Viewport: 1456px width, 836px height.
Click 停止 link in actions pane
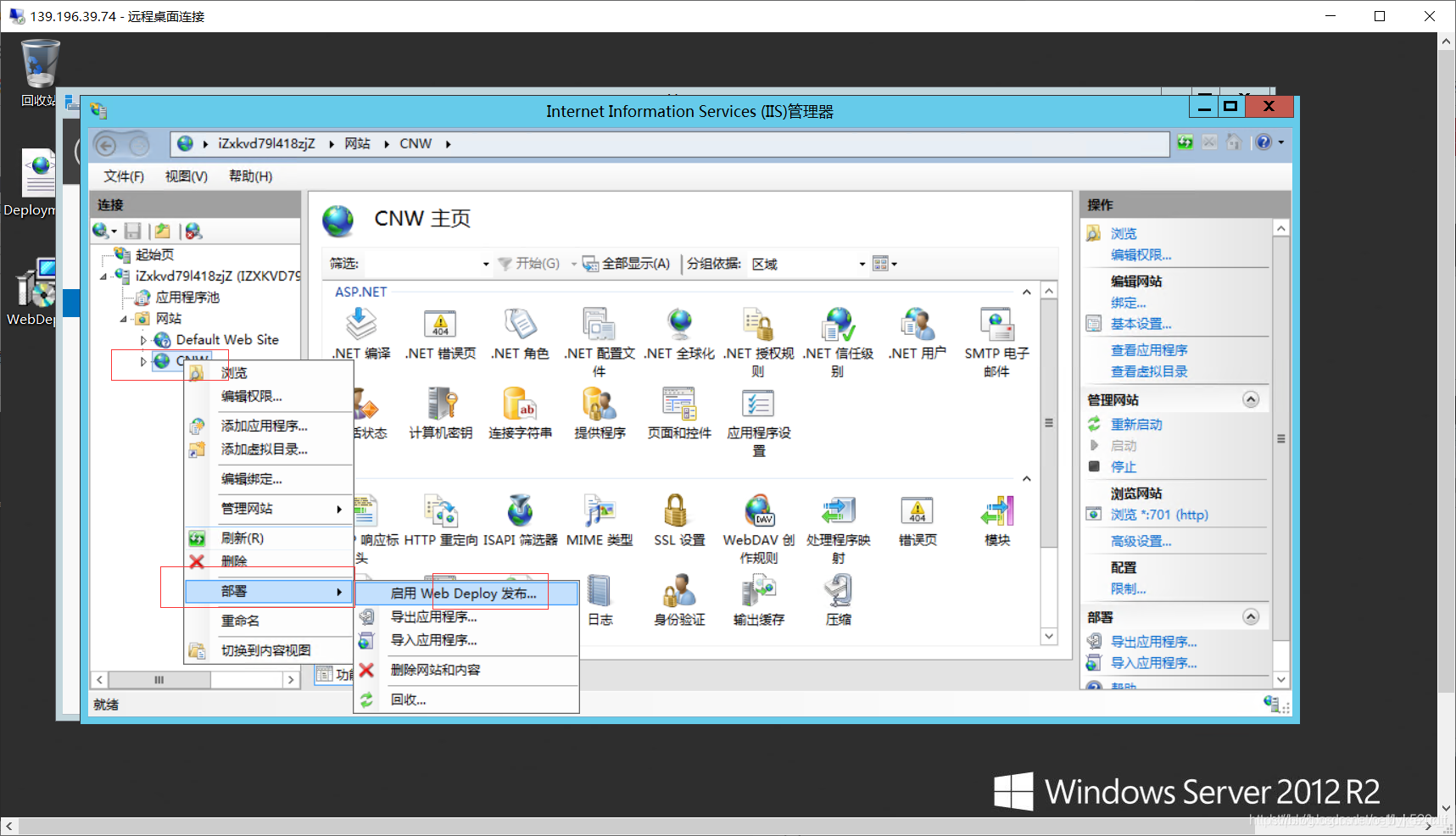(x=1124, y=467)
